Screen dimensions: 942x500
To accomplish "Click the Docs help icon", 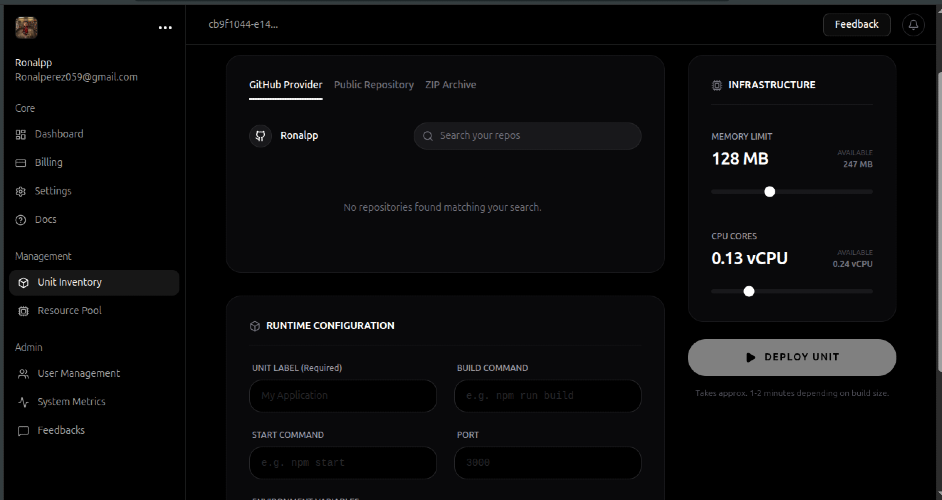I will [22, 220].
